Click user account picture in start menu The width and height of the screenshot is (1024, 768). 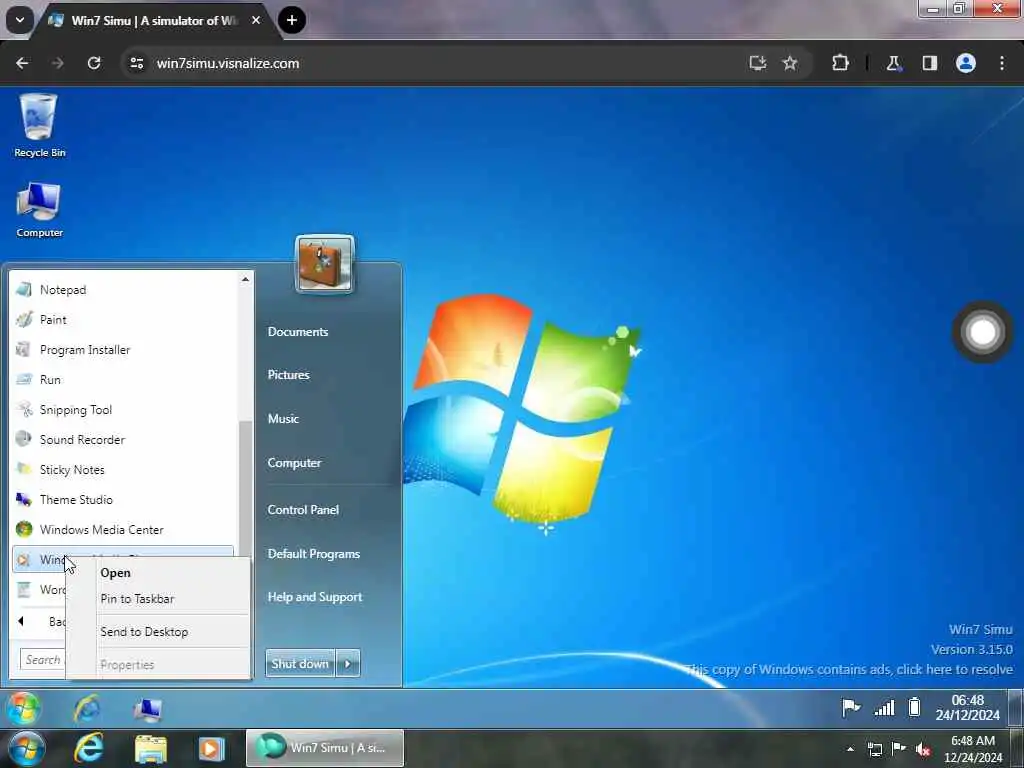click(x=325, y=264)
